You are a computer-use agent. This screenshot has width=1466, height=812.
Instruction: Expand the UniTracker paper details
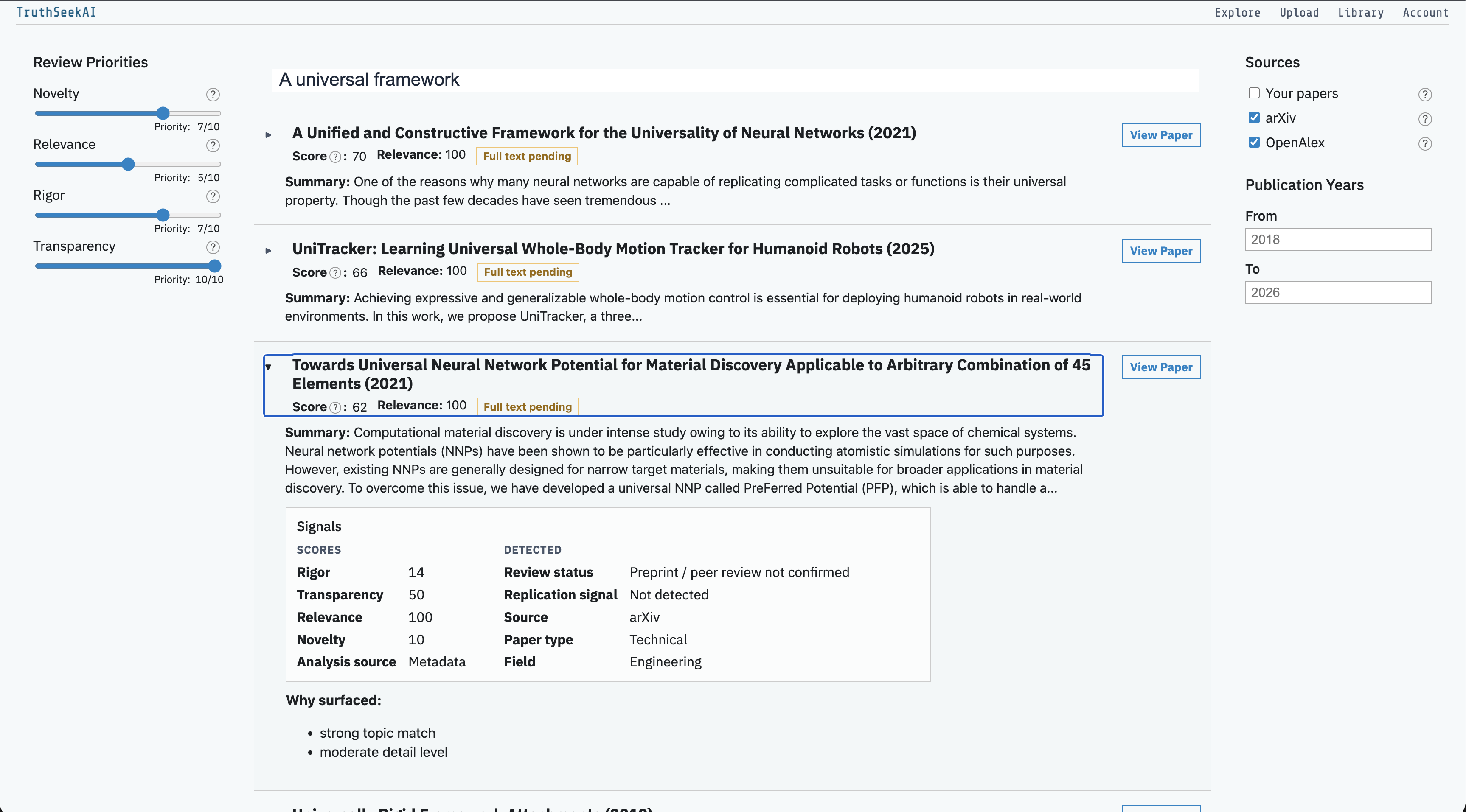pyautogui.click(x=269, y=251)
